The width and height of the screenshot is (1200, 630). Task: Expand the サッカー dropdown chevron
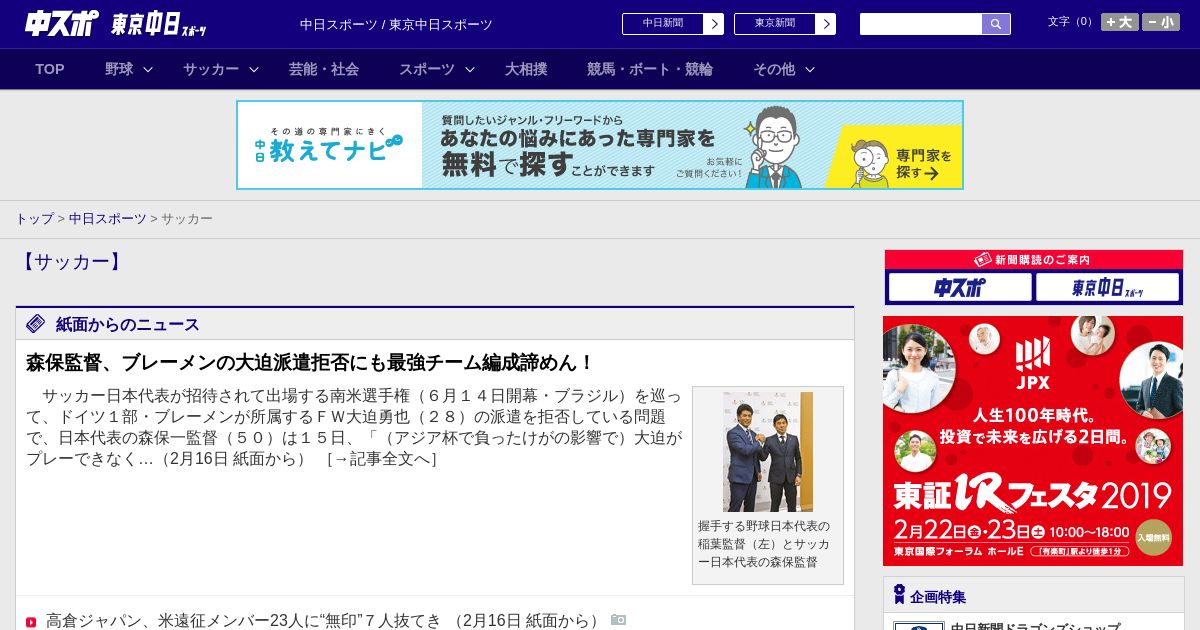[x=254, y=70]
